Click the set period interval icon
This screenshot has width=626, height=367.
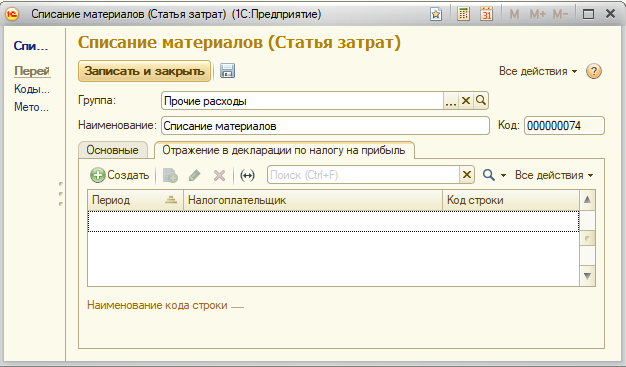click(247, 175)
